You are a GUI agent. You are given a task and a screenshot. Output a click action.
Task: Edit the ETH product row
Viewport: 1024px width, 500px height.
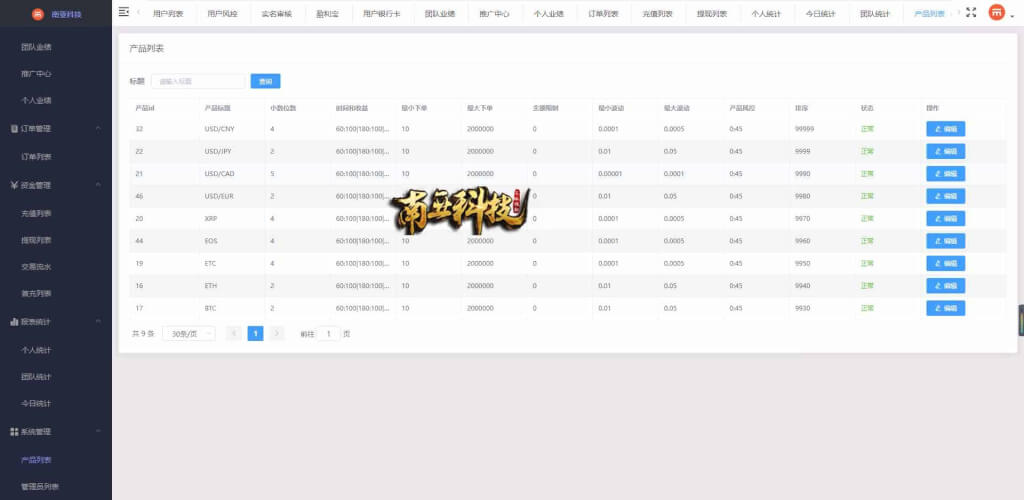tap(945, 286)
